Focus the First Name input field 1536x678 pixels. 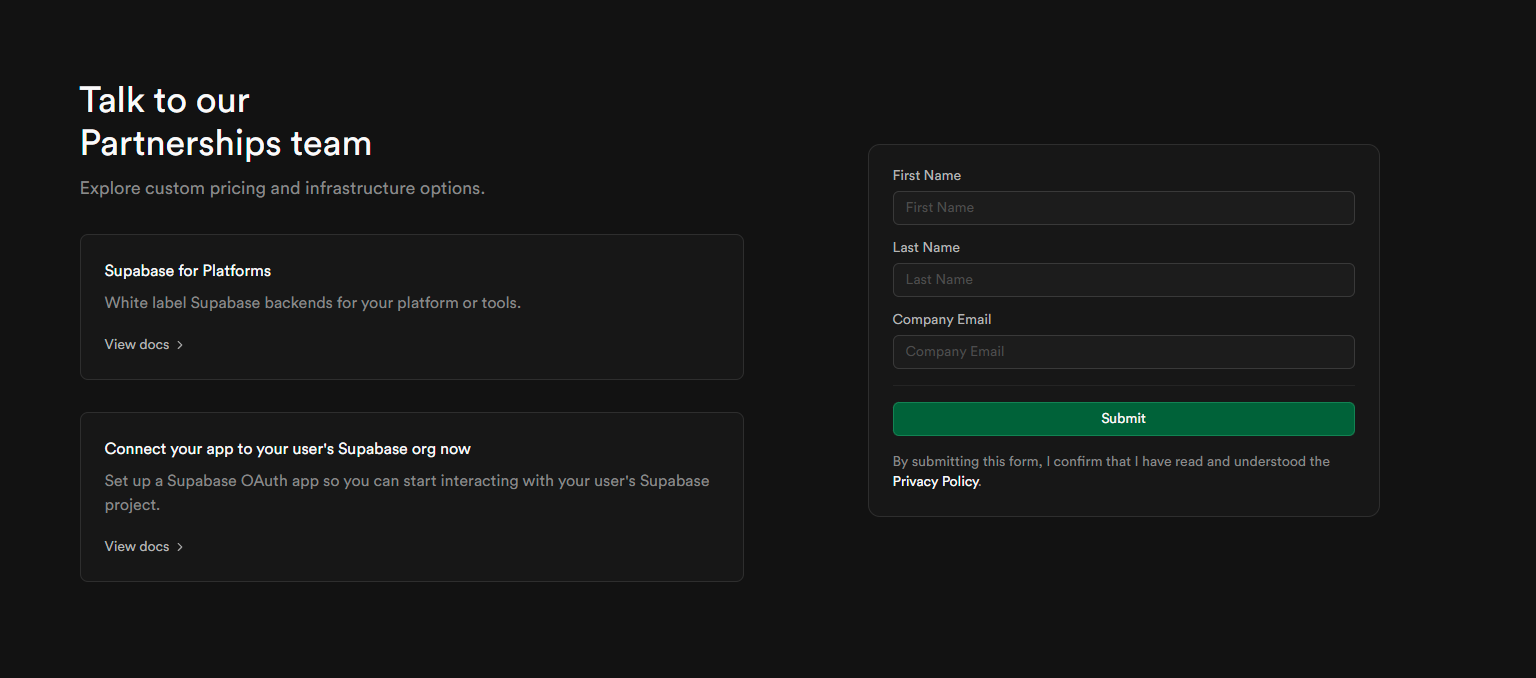click(x=1123, y=208)
